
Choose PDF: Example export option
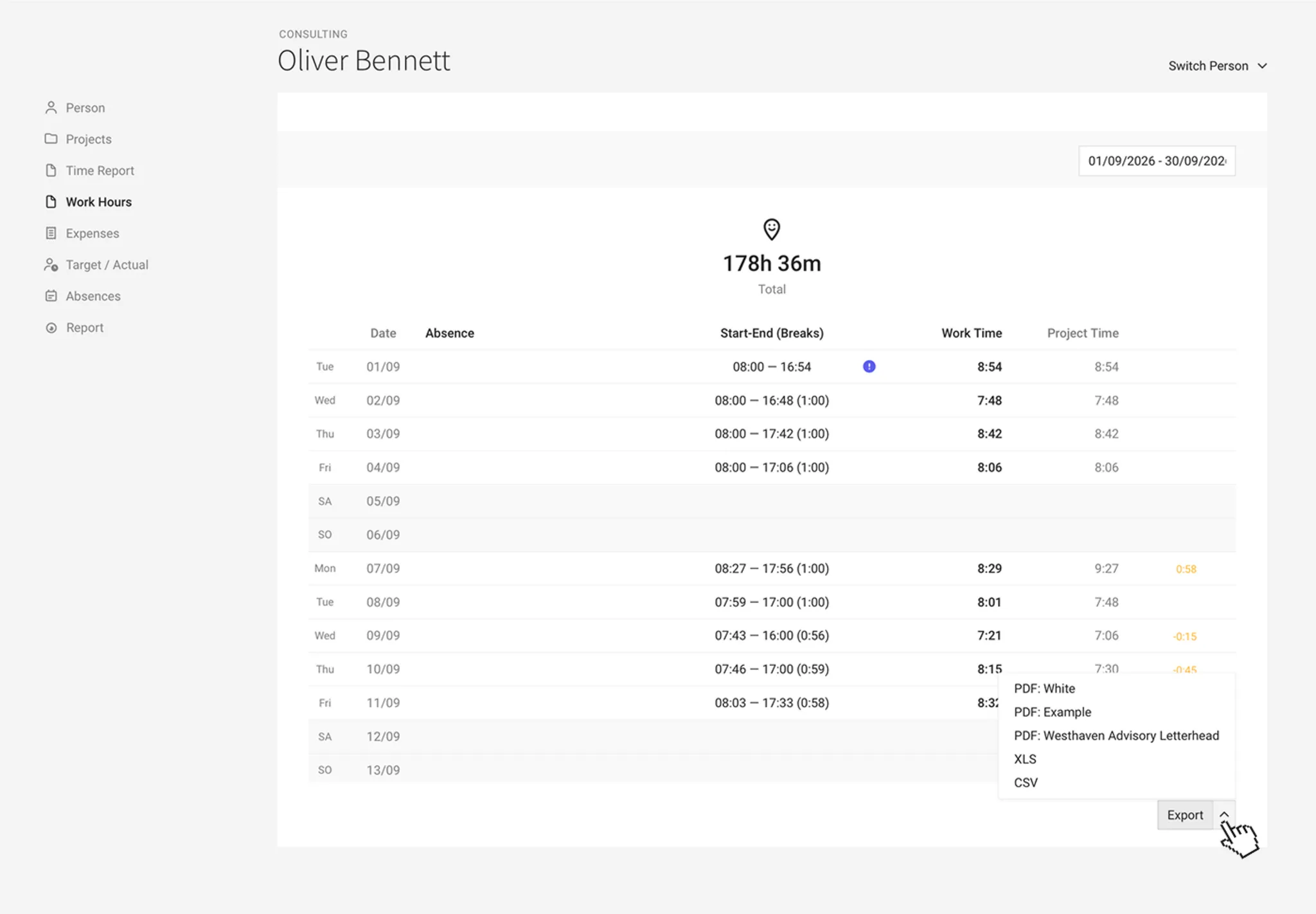[x=1053, y=712]
